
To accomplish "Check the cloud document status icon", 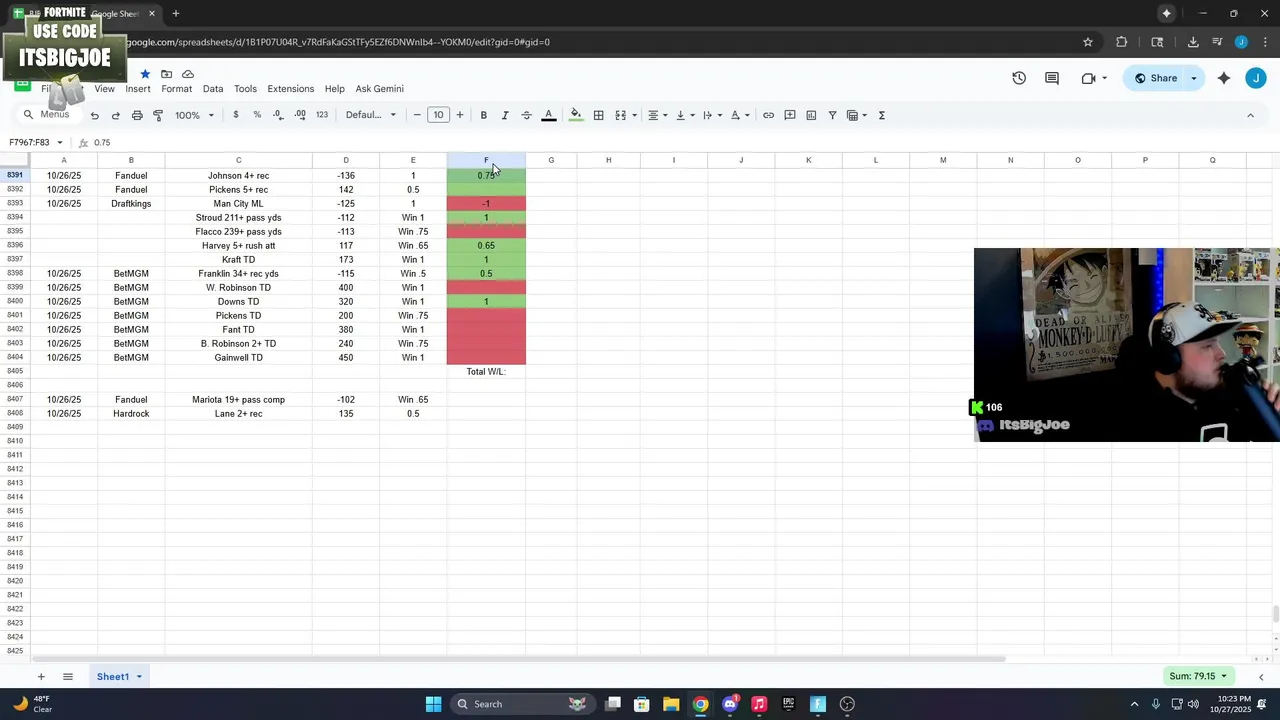I will click(x=187, y=74).
